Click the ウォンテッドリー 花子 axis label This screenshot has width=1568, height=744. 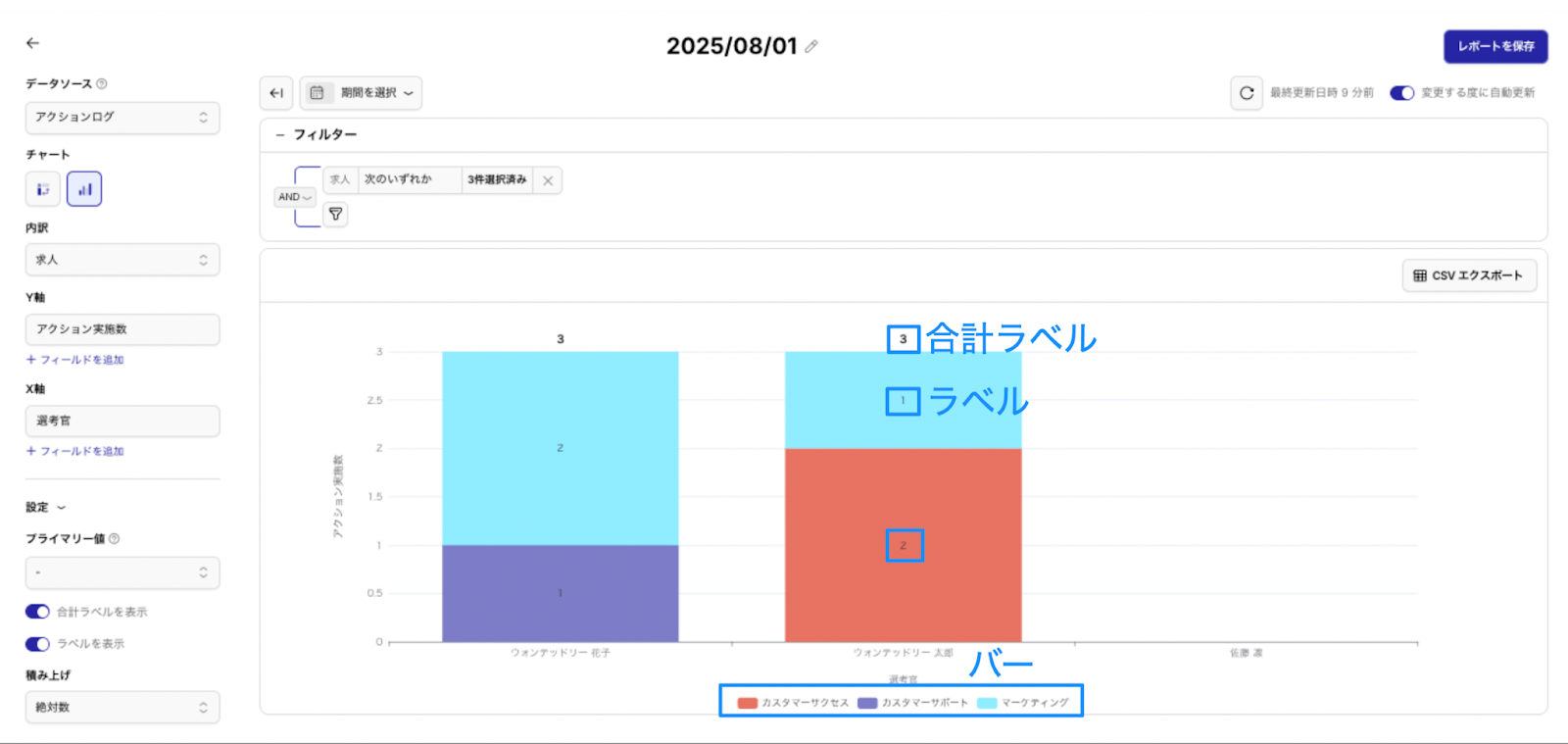point(561,653)
